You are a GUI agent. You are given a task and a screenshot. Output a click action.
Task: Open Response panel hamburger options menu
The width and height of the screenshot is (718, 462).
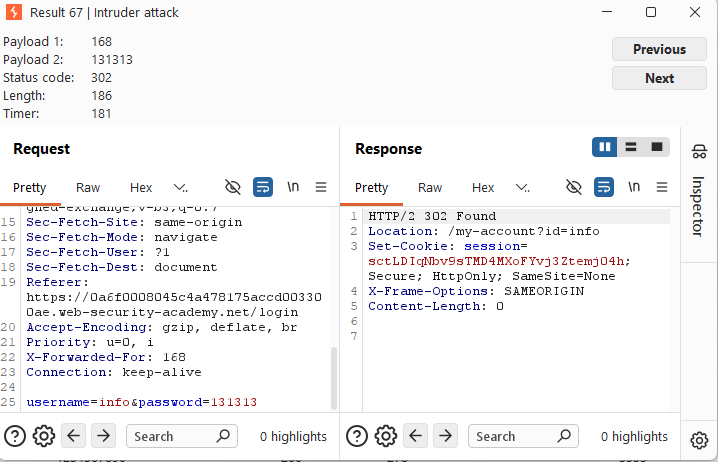(662, 187)
